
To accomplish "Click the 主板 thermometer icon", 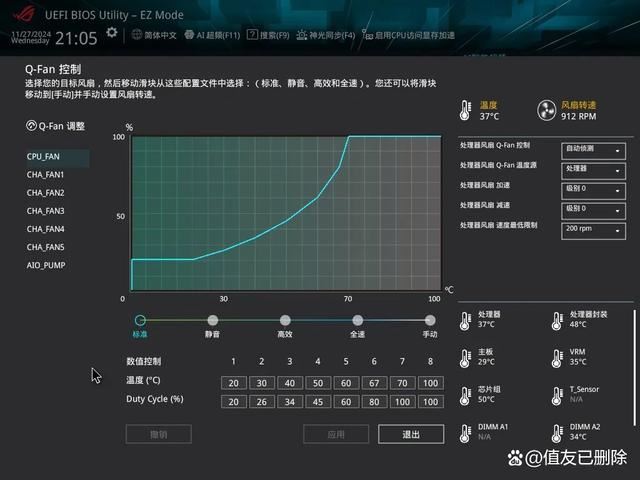I will tap(465, 358).
